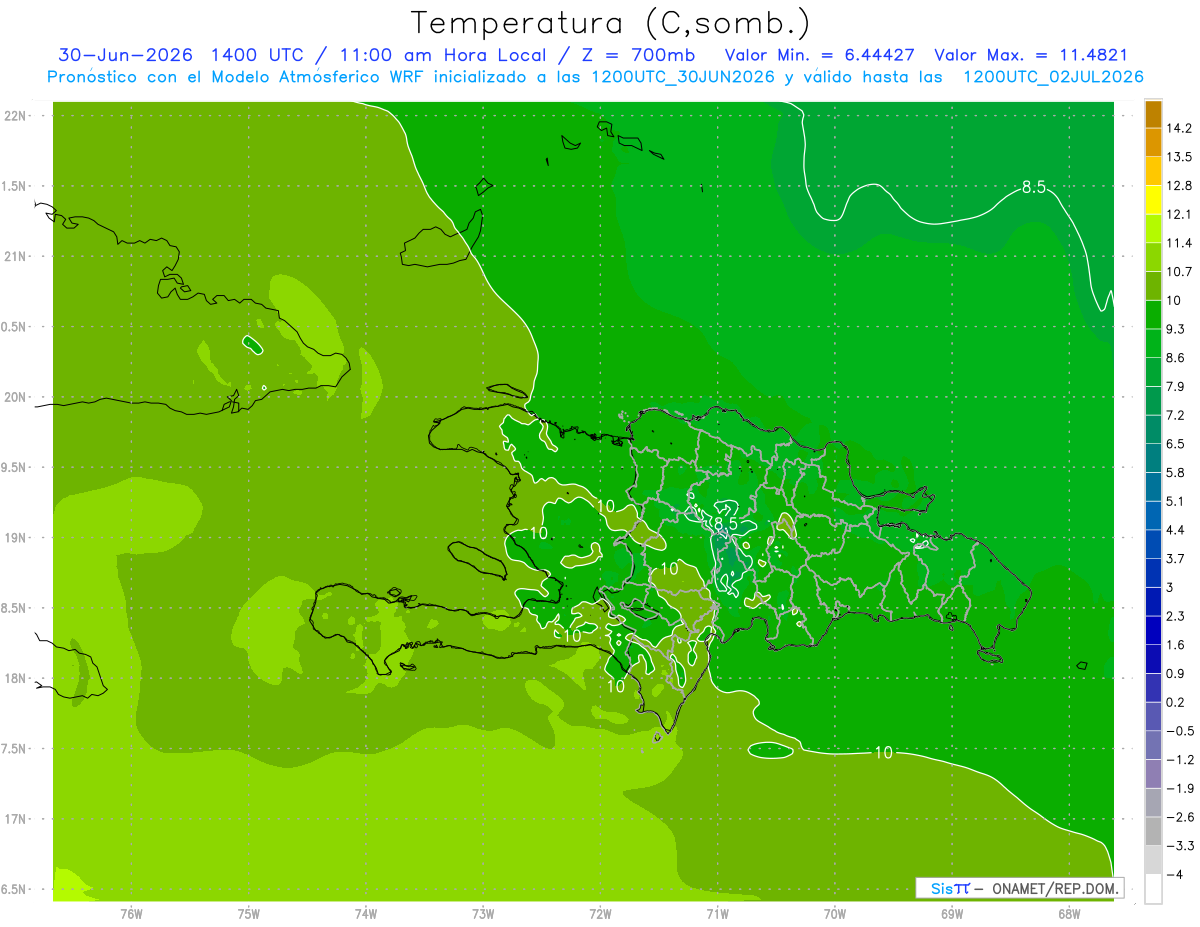Click the ONAMET/REP.DOM. logo box
Viewport: 1200px width, 927px height.
(1019, 888)
